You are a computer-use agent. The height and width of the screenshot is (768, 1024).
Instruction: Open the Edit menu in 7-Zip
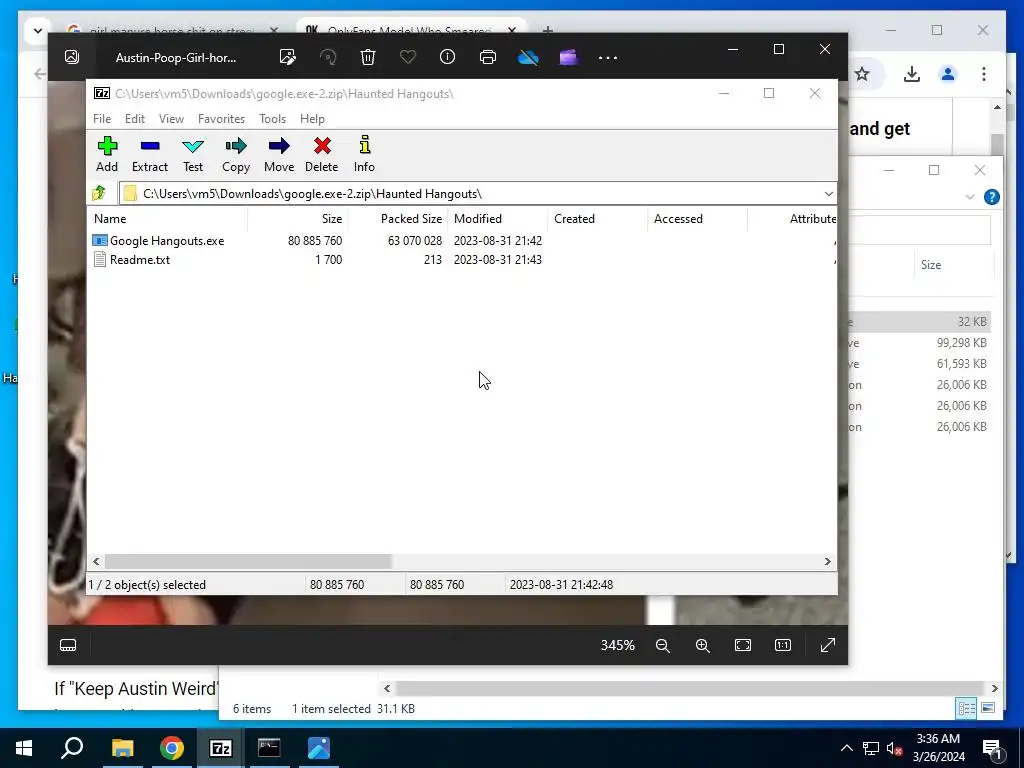(135, 119)
